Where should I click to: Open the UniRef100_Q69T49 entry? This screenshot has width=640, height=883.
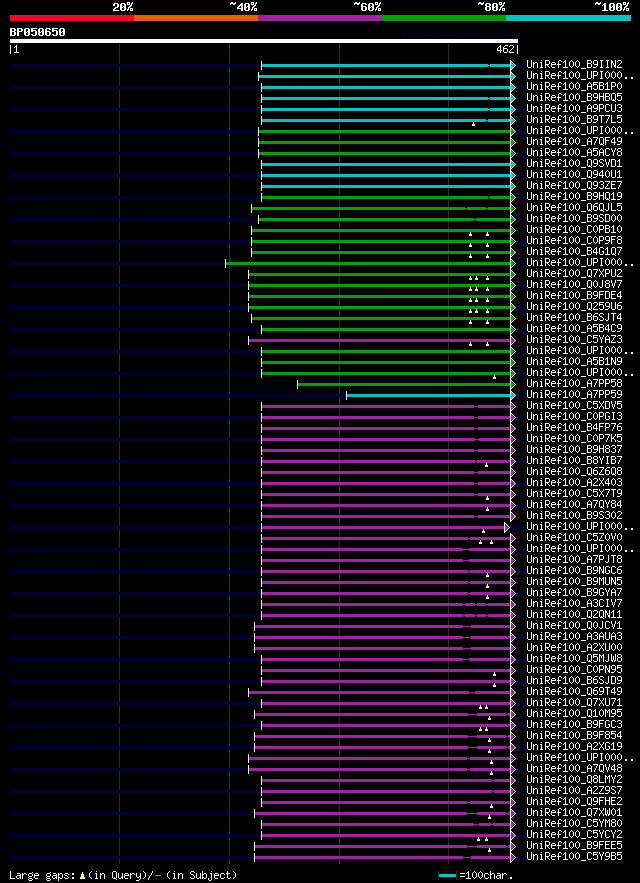(574, 692)
